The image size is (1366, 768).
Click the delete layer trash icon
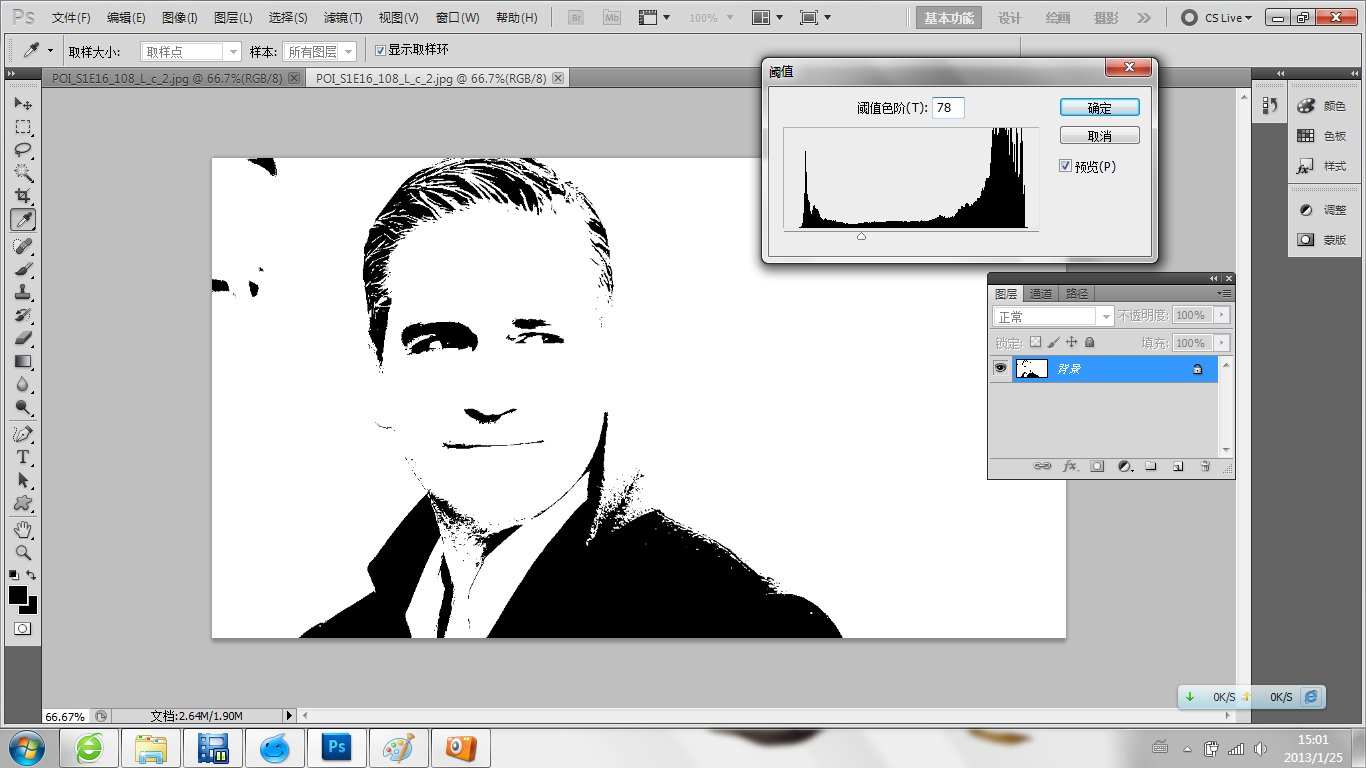(x=1205, y=466)
